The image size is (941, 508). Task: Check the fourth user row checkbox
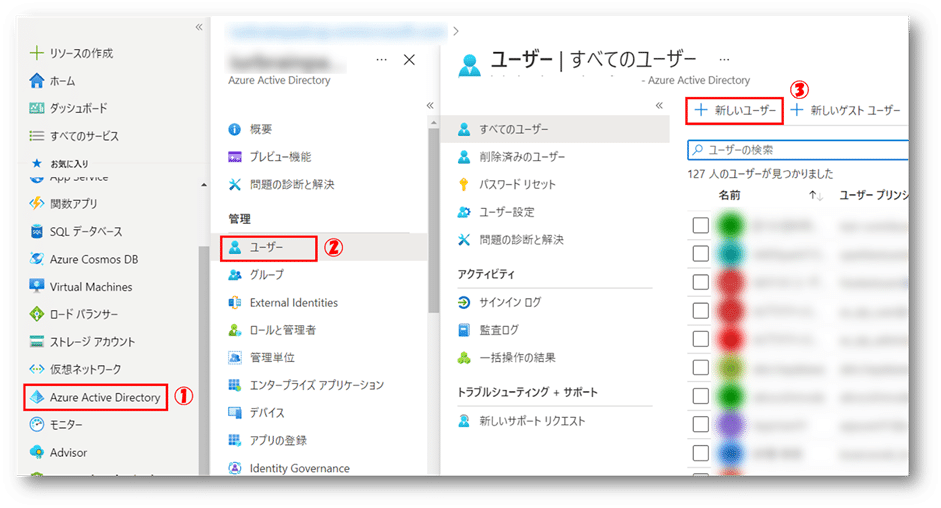[700, 310]
